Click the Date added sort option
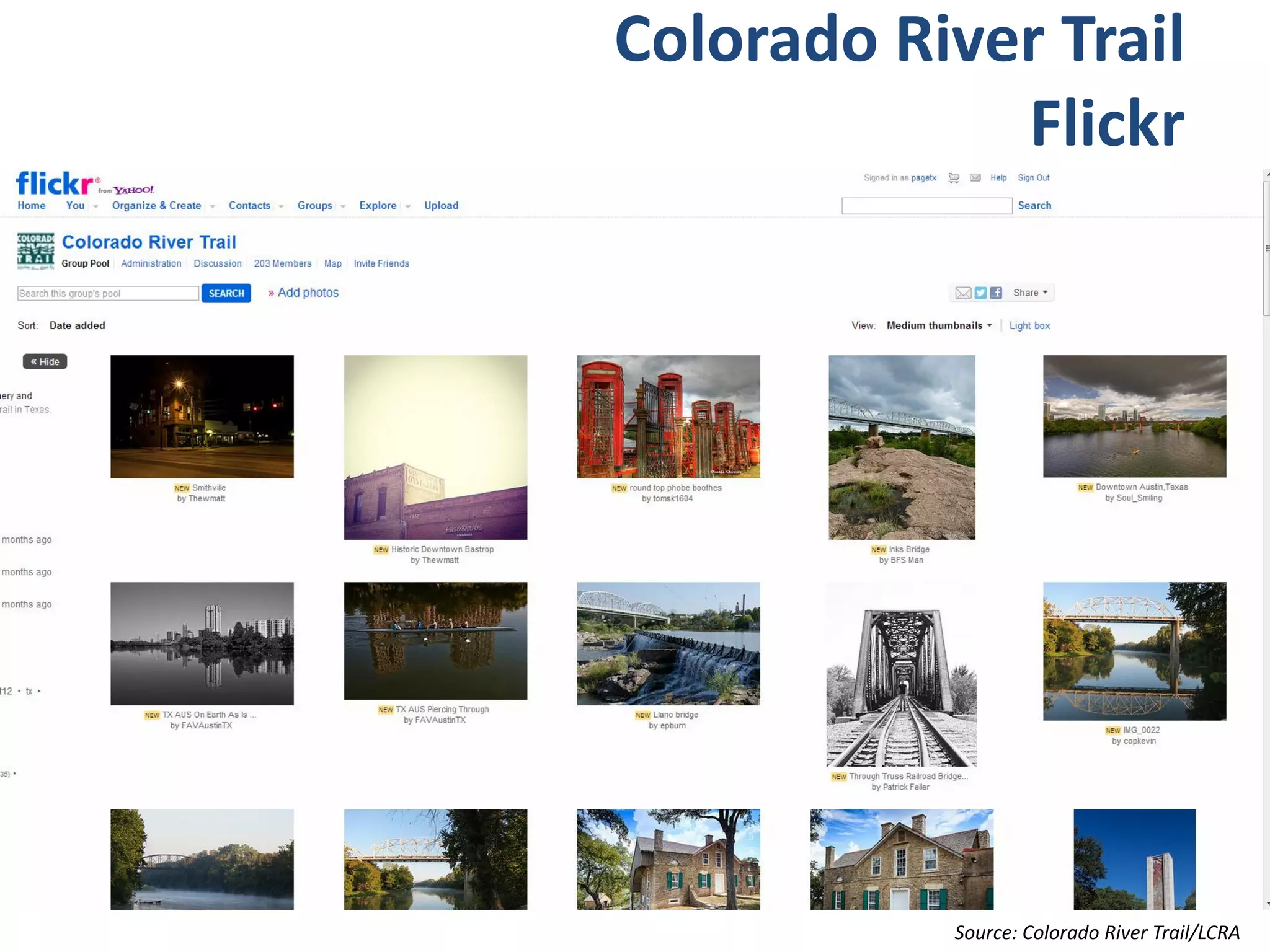This screenshot has width=1270, height=952. tap(78, 325)
